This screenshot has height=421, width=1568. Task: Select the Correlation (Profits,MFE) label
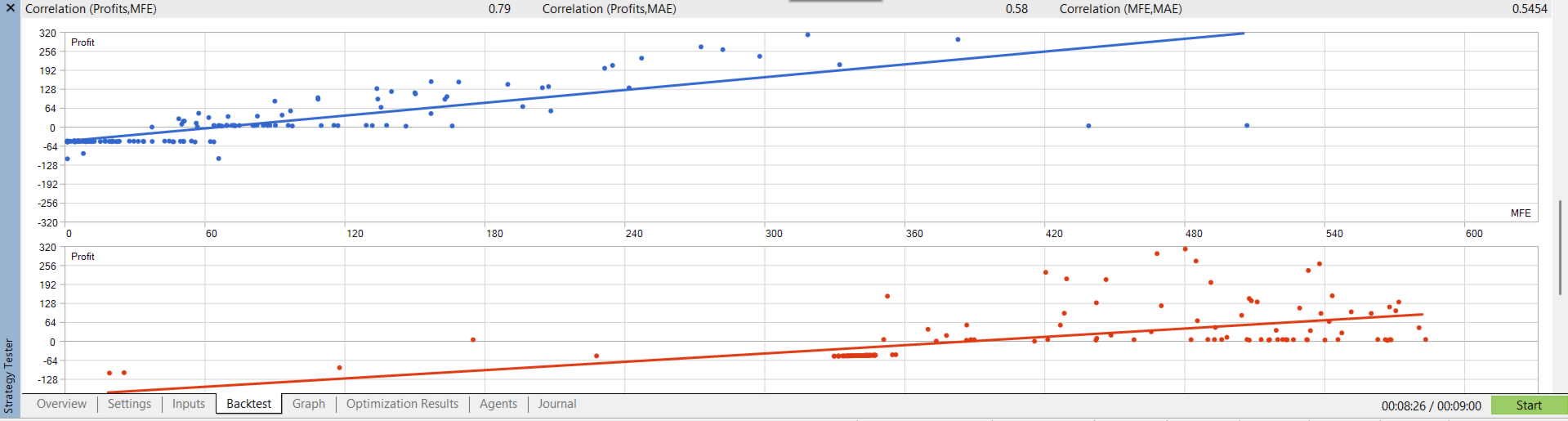pyautogui.click(x=91, y=9)
